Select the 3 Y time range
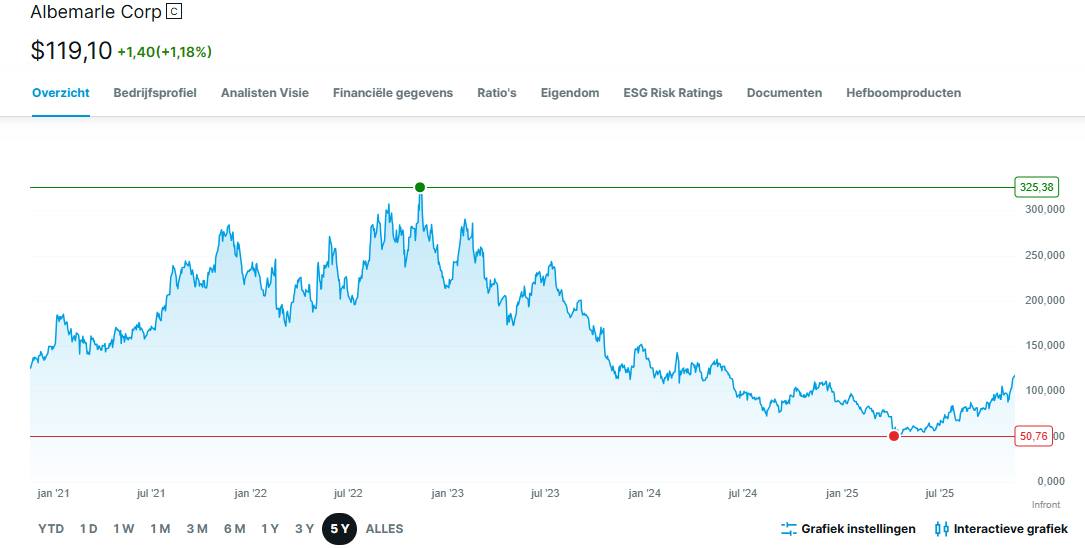Screen dimensions: 1085x548 pos(304,529)
